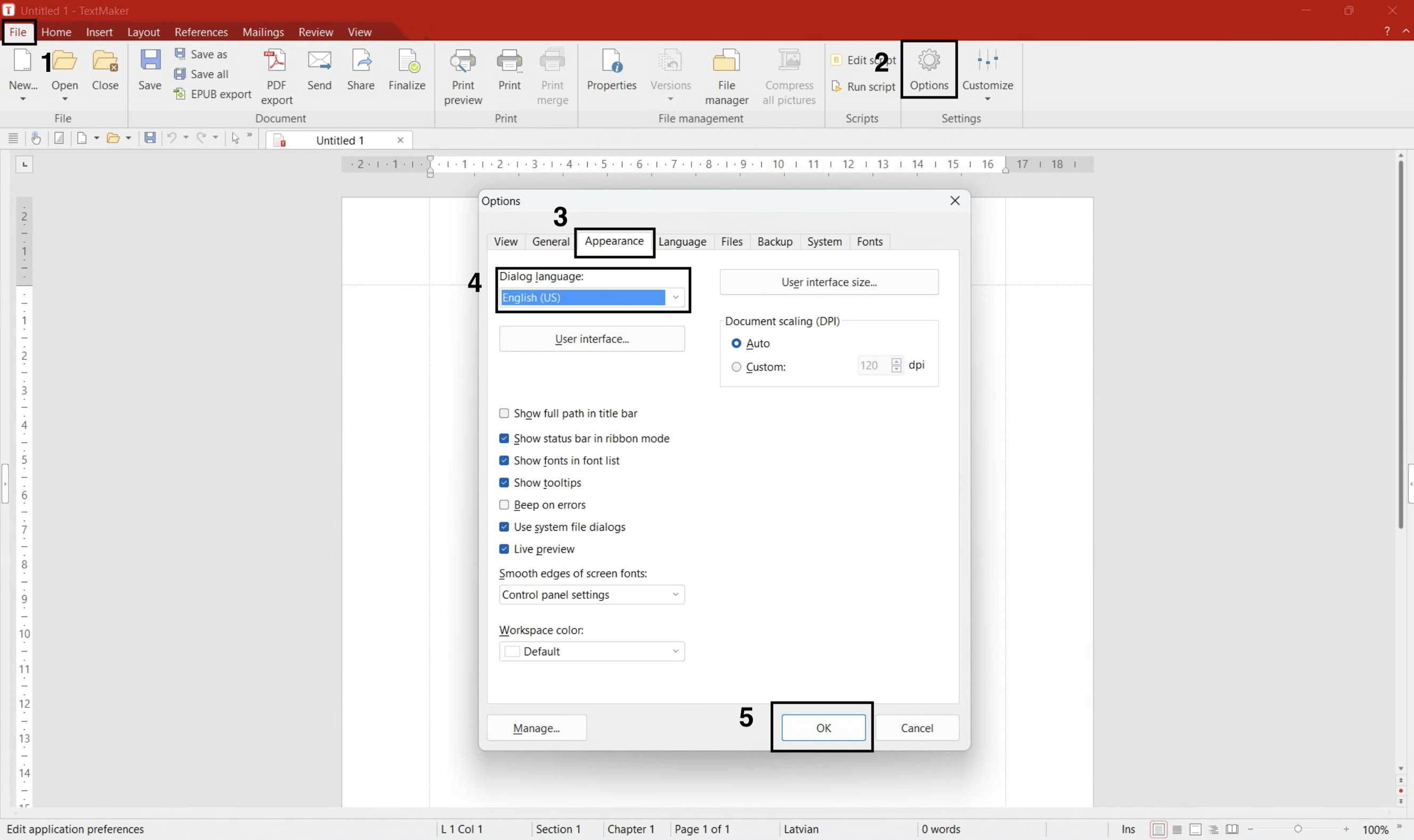Click the User interface size button
This screenshot has width=1414, height=840.
pos(829,283)
